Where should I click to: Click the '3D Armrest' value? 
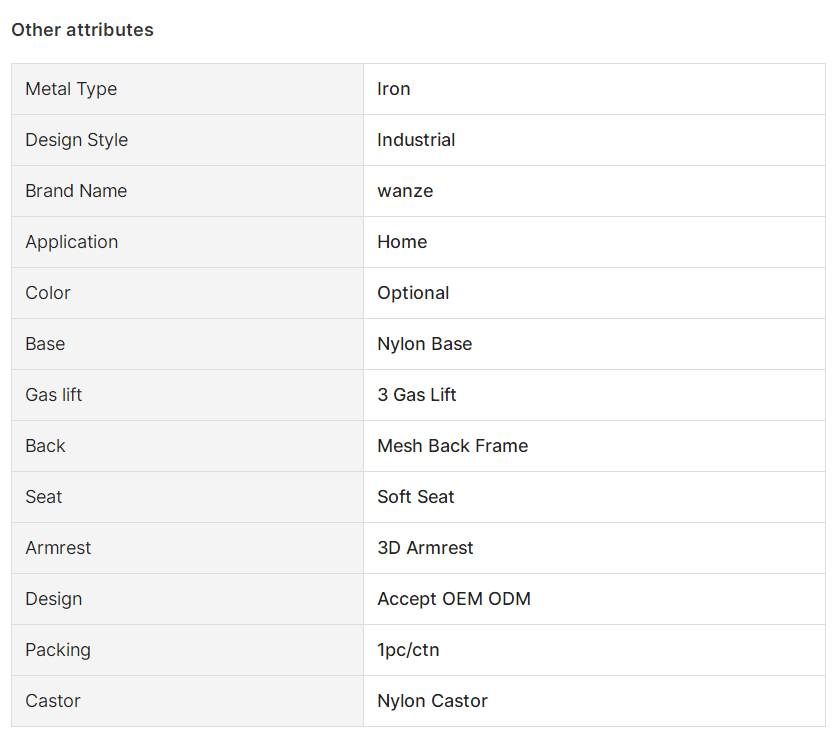(x=425, y=548)
